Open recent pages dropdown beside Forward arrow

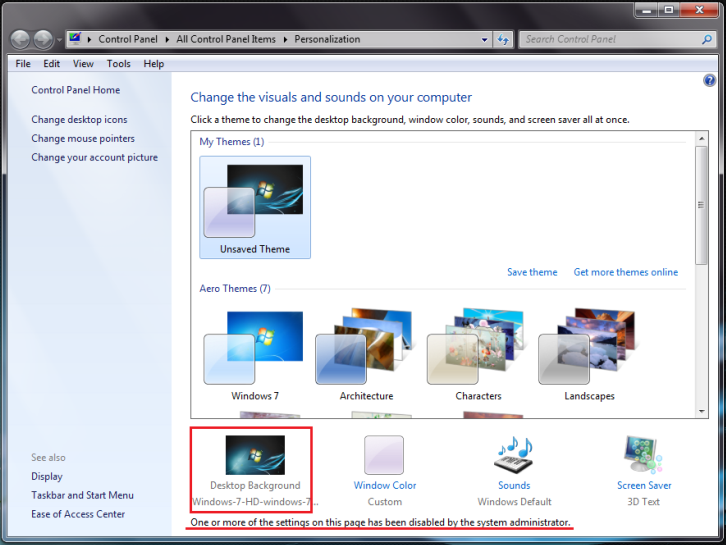point(59,40)
